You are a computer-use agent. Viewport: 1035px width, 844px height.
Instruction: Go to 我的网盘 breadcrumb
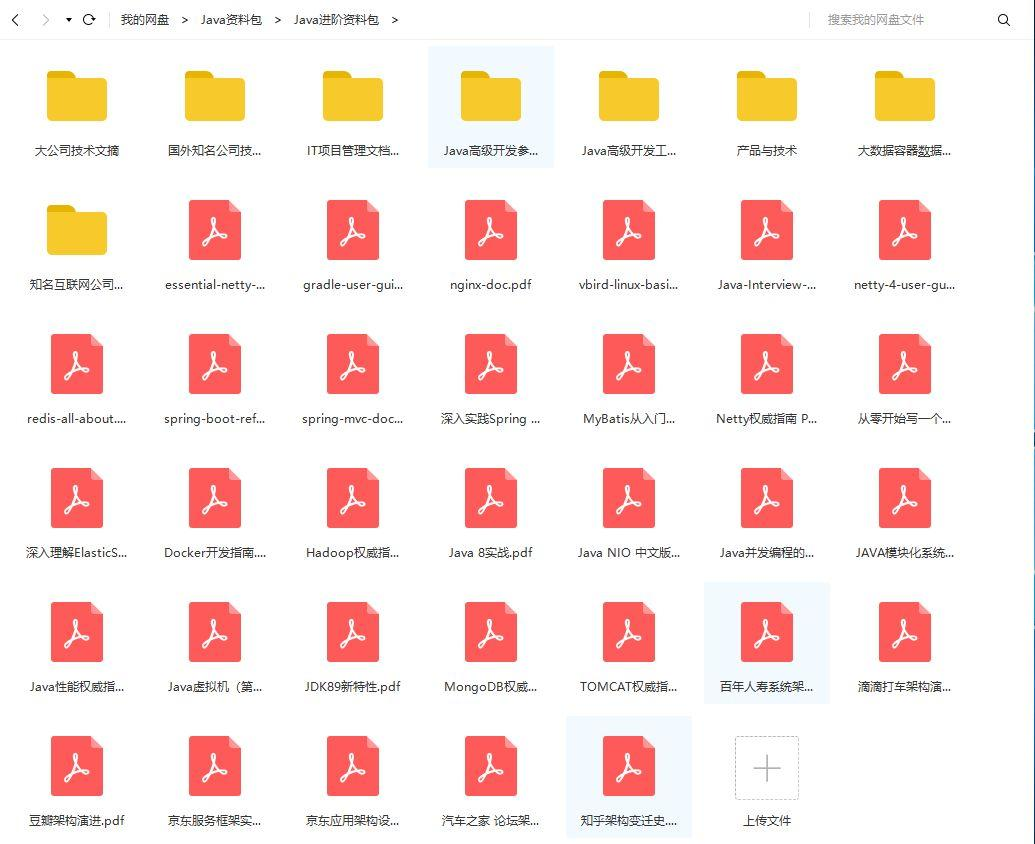(145, 20)
